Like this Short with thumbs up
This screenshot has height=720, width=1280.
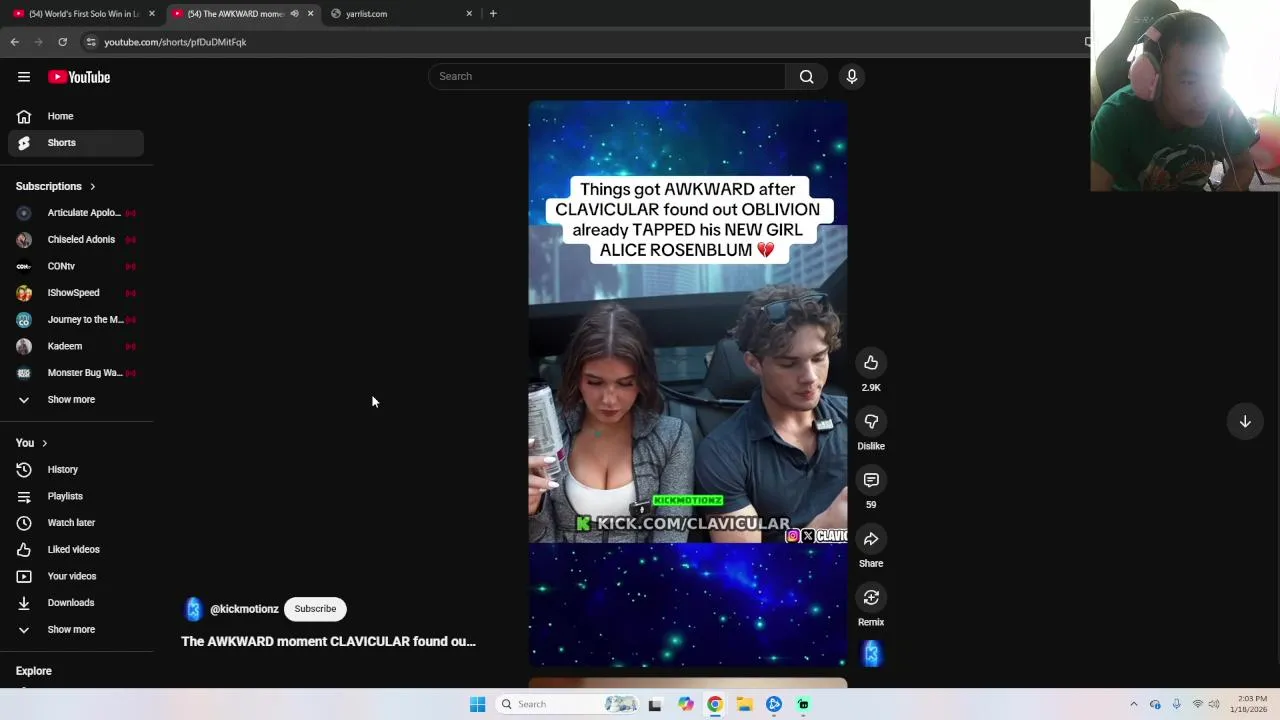tap(871, 363)
